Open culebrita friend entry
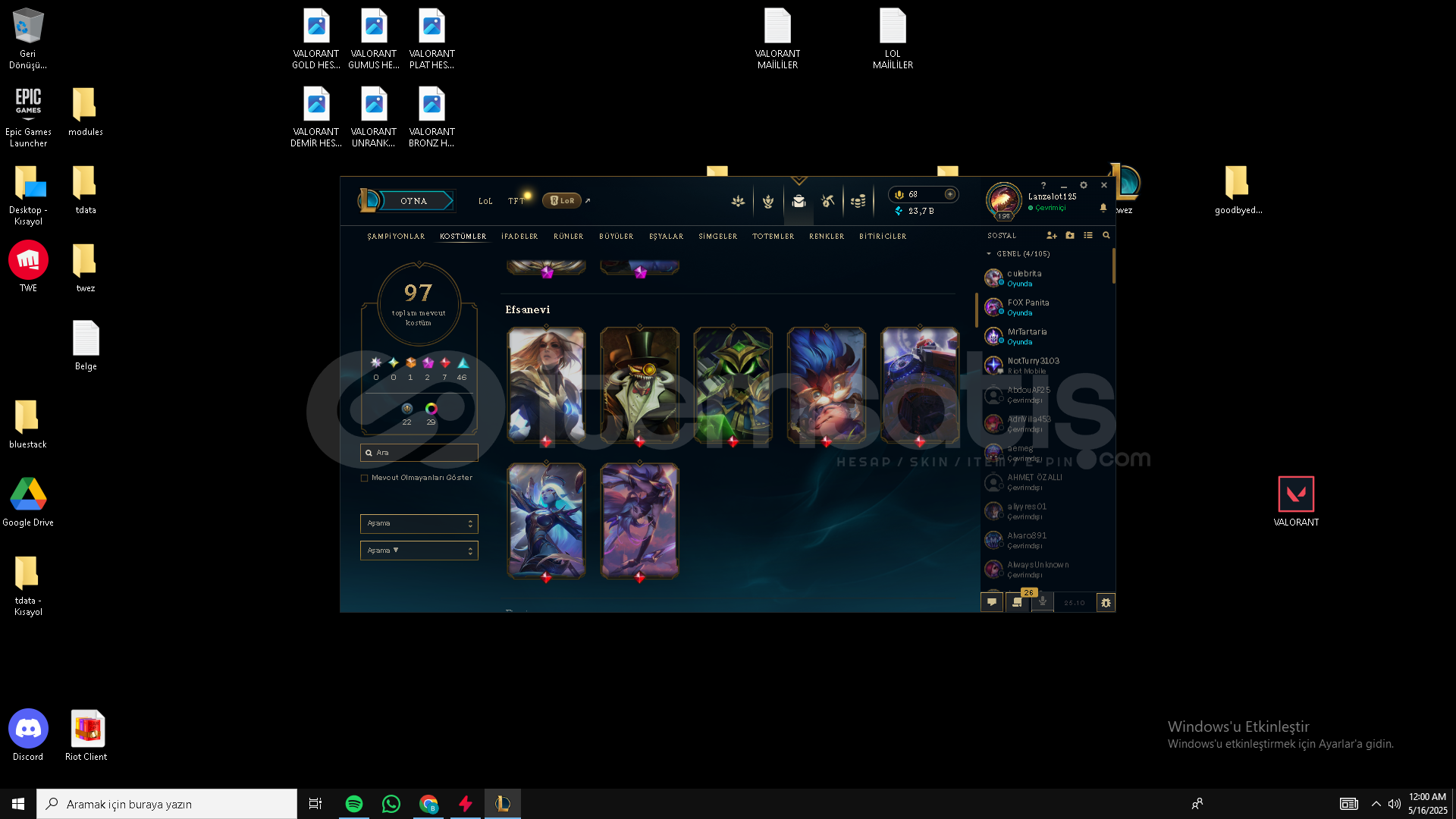This screenshot has height=819, width=1456. click(1045, 278)
